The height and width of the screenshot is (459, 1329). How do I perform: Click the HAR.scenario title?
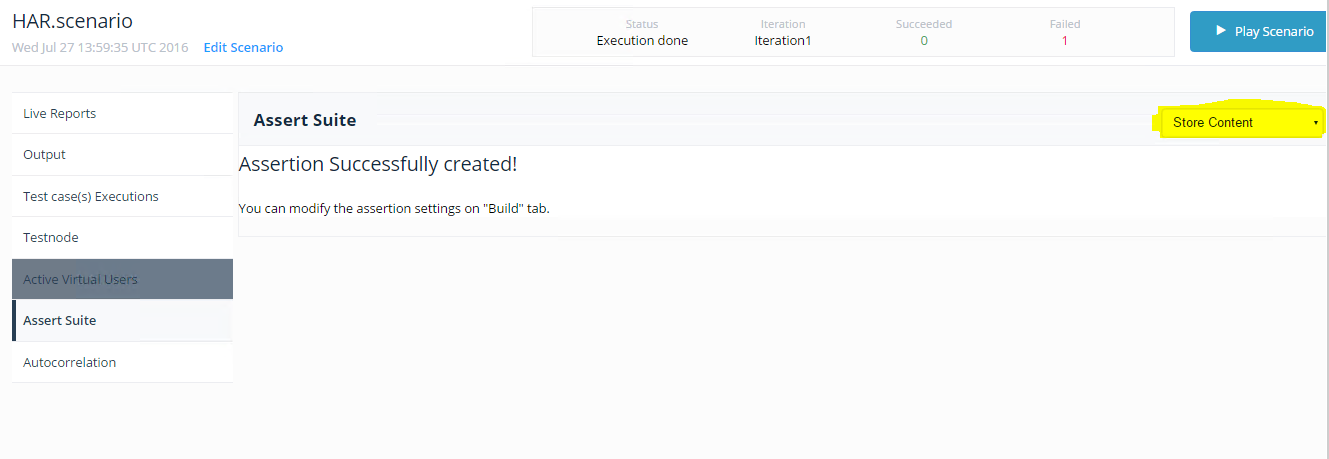click(x=72, y=21)
